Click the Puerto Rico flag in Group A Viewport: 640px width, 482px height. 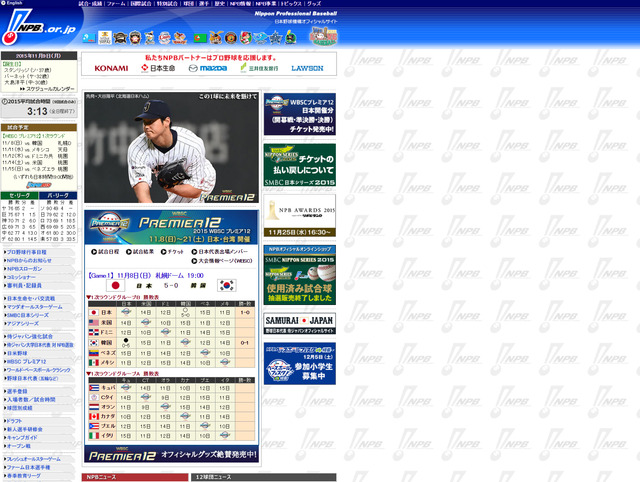point(94,426)
